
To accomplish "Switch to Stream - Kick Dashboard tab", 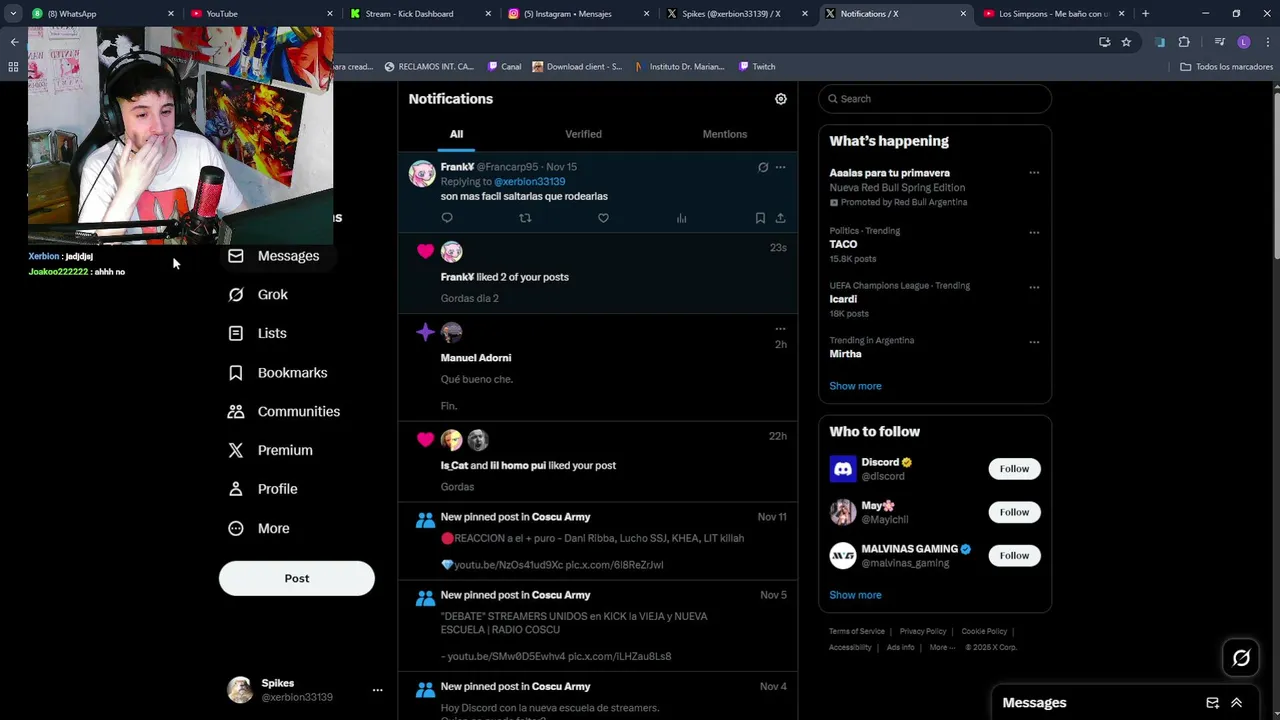I will pos(420,14).
